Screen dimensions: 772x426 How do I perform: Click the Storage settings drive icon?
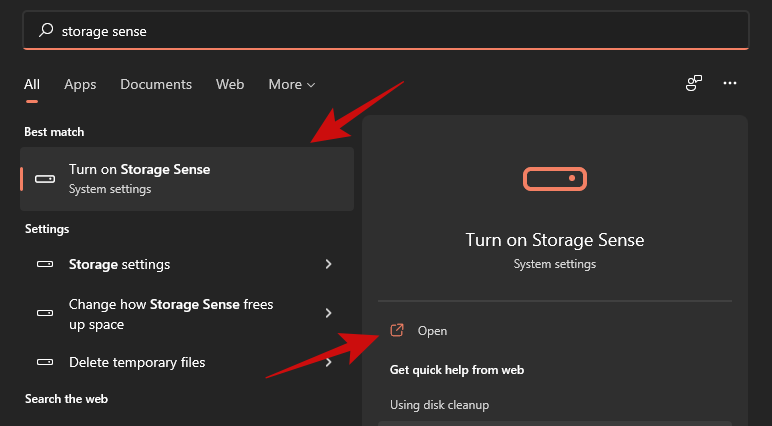(45, 265)
